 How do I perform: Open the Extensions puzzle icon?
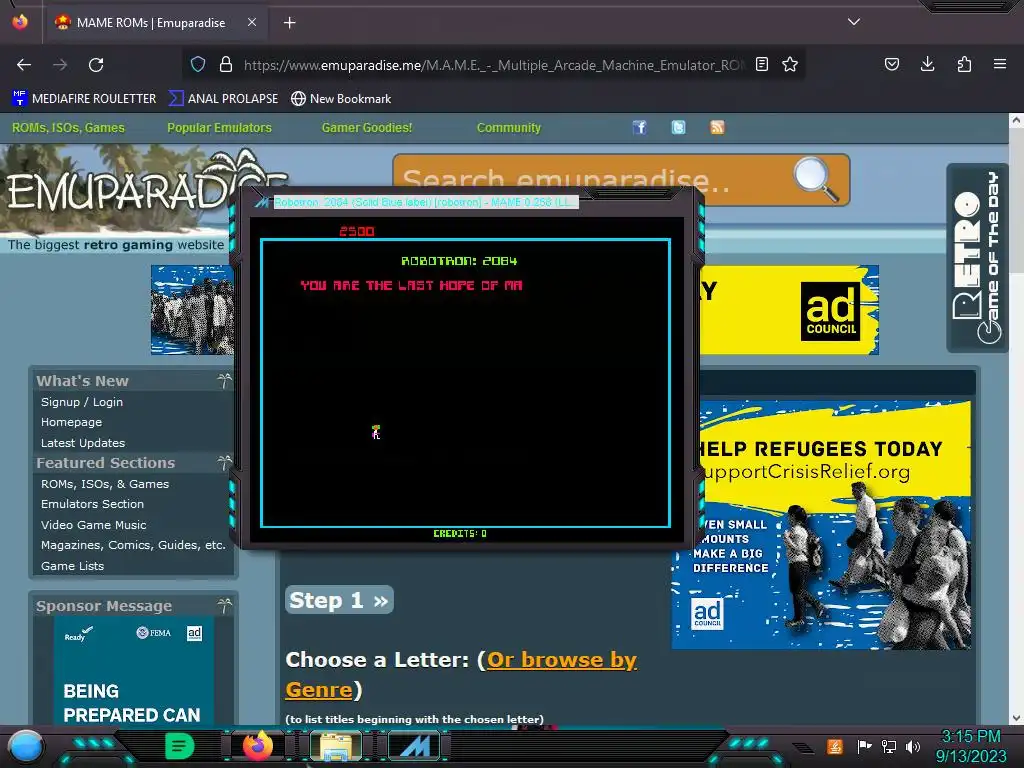(x=964, y=64)
